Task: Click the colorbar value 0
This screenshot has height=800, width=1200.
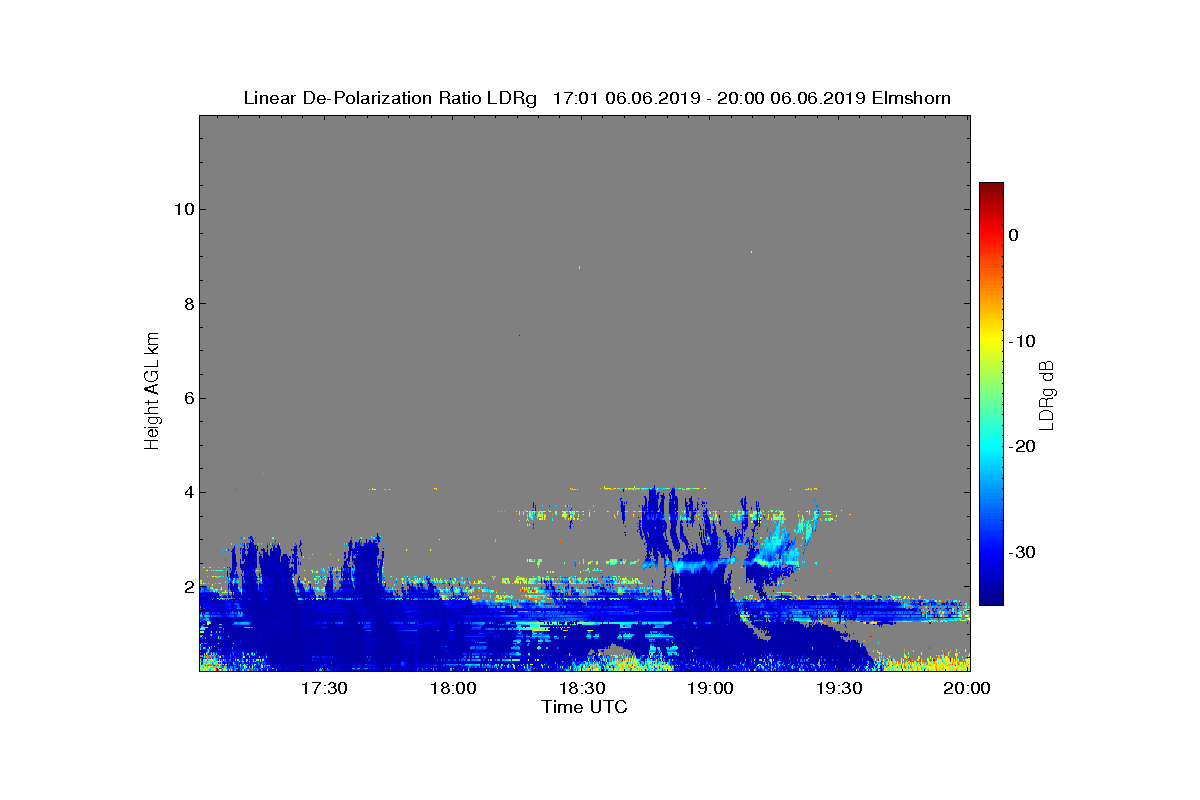Action: click(x=1013, y=235)
